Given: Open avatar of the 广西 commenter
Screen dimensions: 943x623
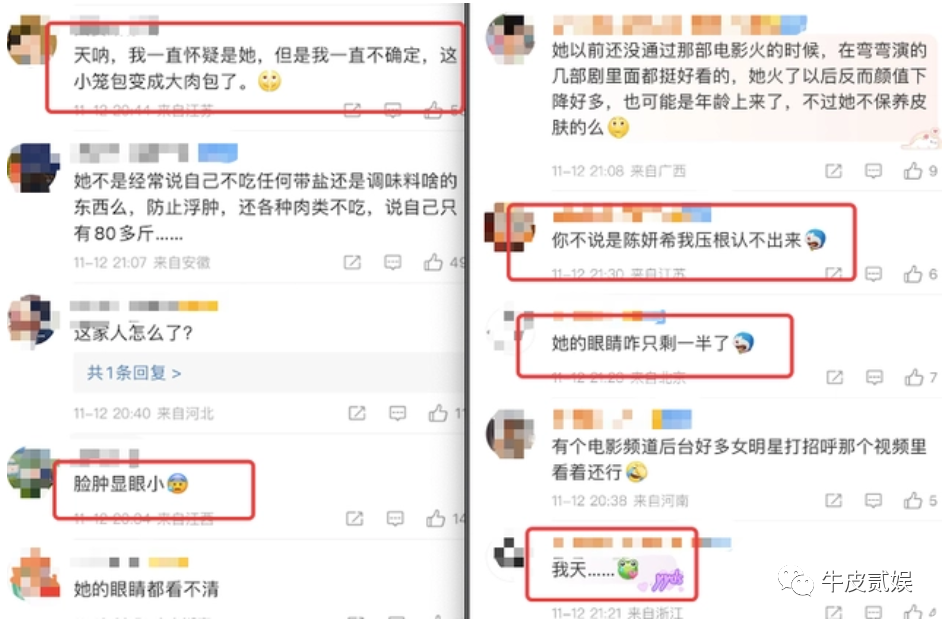Looking at the screenshot, I should pos(510,39).
